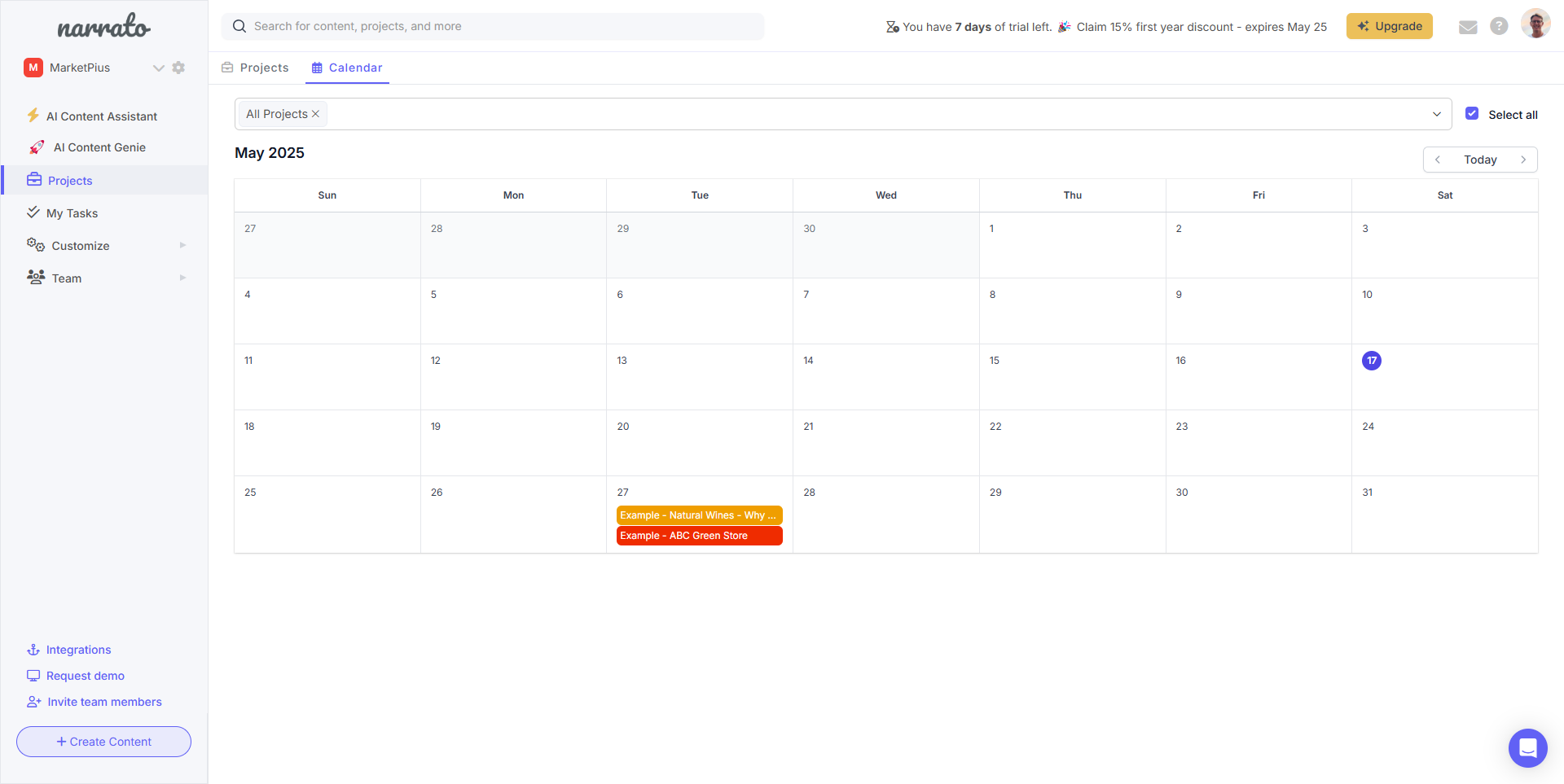Expand the Team submenu
The height and width of the screenshot is (784, 1564).
point(182,278)
